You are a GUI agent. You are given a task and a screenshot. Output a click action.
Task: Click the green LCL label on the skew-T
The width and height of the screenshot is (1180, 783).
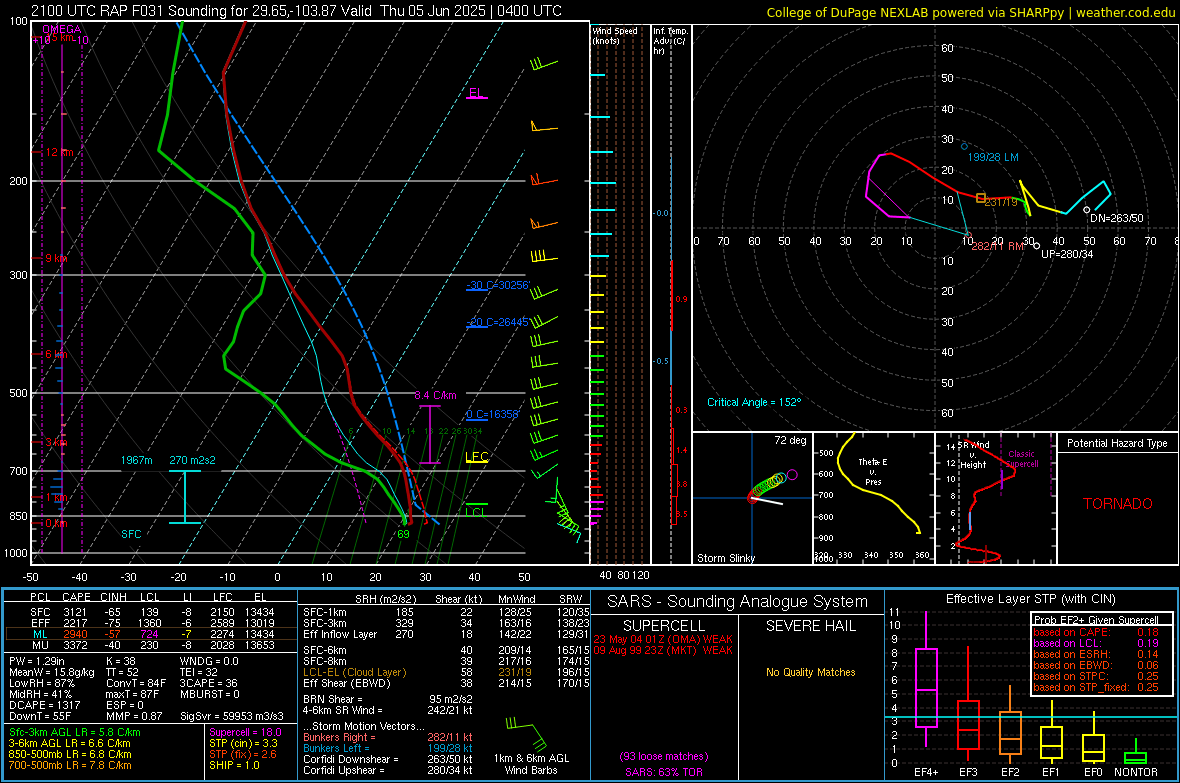pyautogui.click(x=475, y=512)
